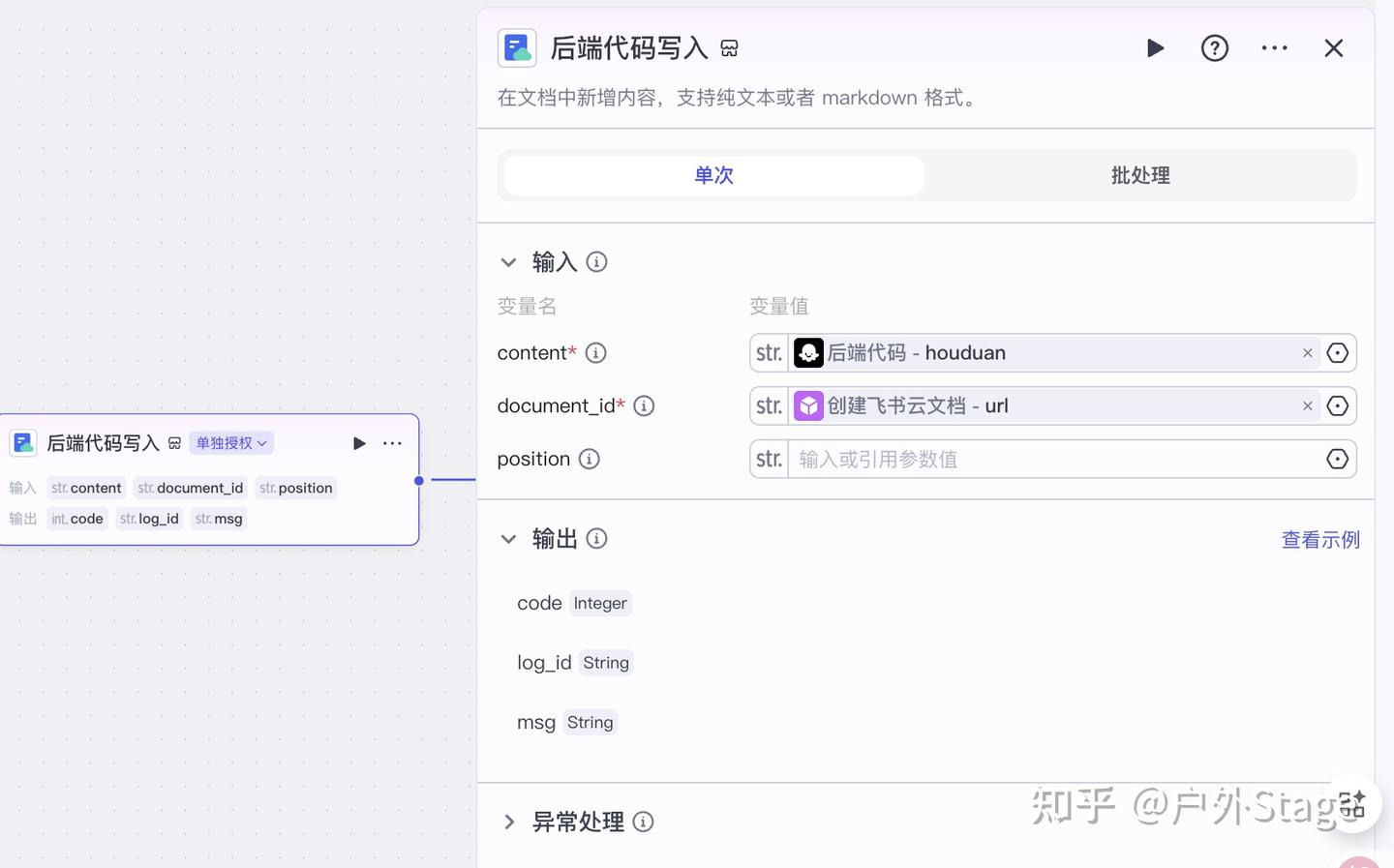The width and height of the screenshot is (1394, 868).
Task: Click plugin icon on the canvas node
Action: pyautogui.click(x=23, y=443)
